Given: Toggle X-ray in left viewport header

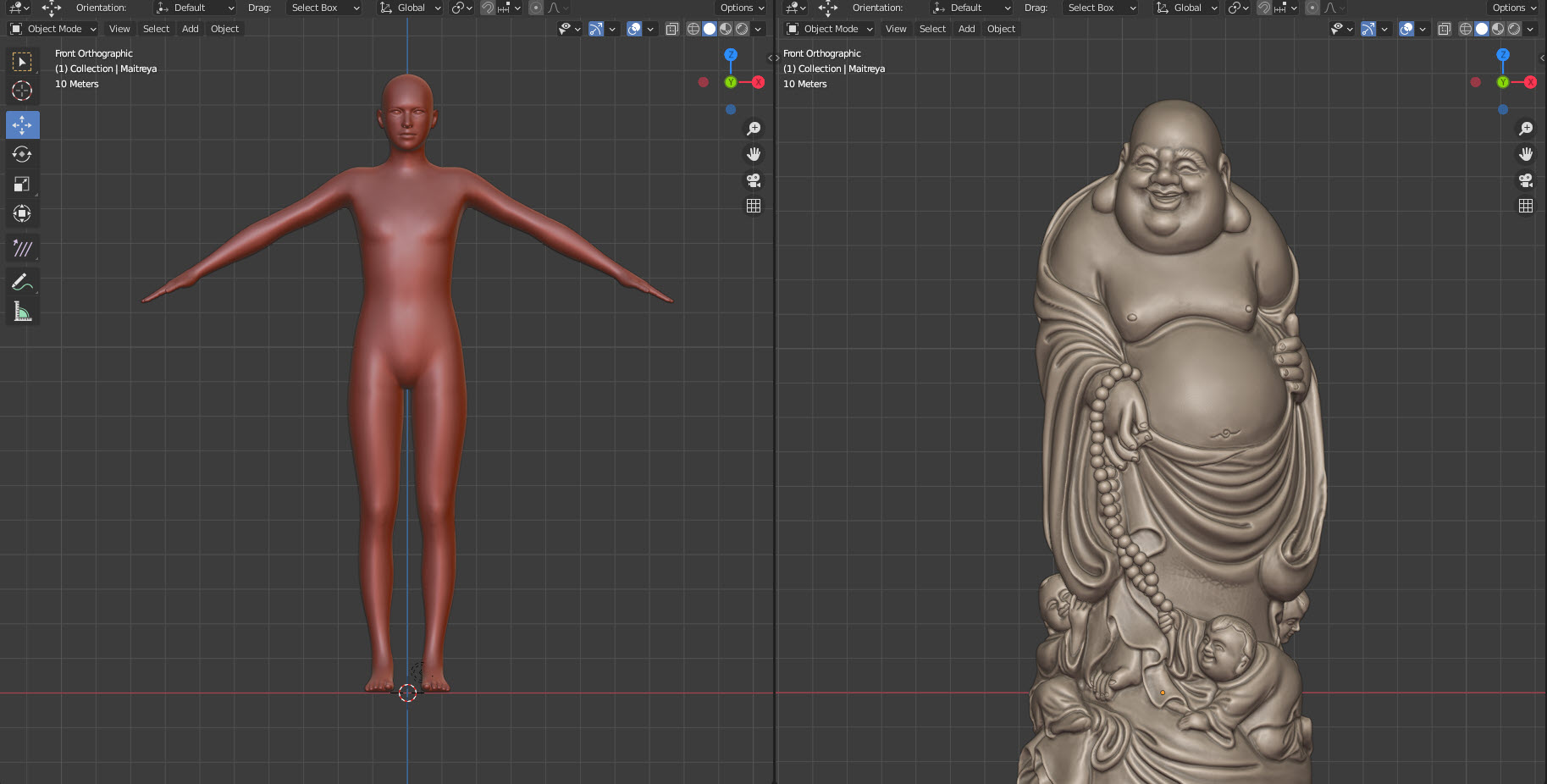Looking at the screenshot, I should click(x=672, y=29).
